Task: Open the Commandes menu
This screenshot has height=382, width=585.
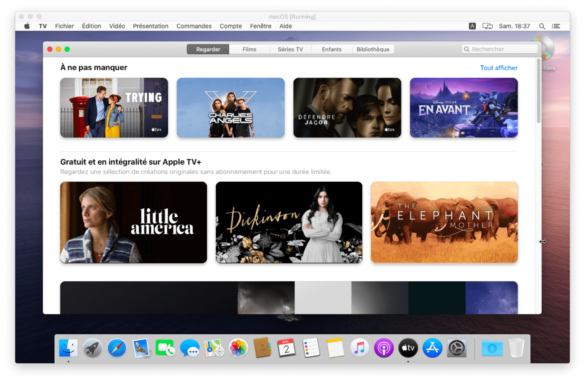Action: tap(194, 26)
